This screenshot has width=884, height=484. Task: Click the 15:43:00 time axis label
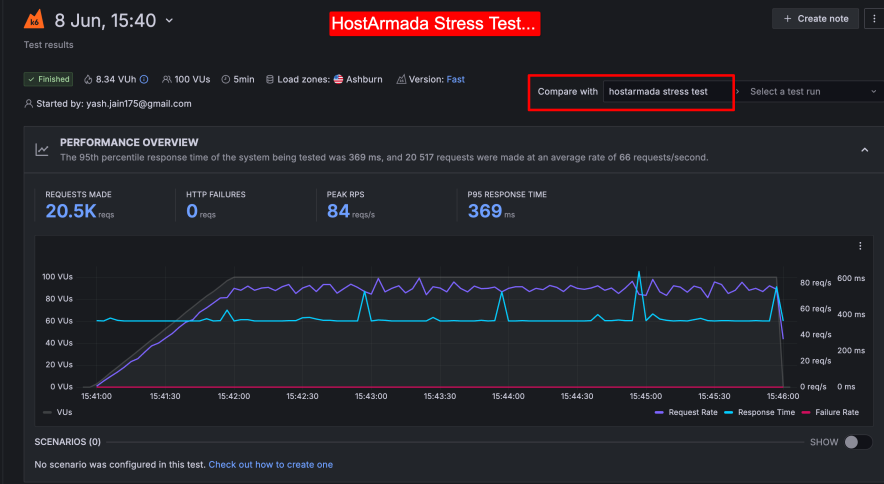tap(371, 397)
